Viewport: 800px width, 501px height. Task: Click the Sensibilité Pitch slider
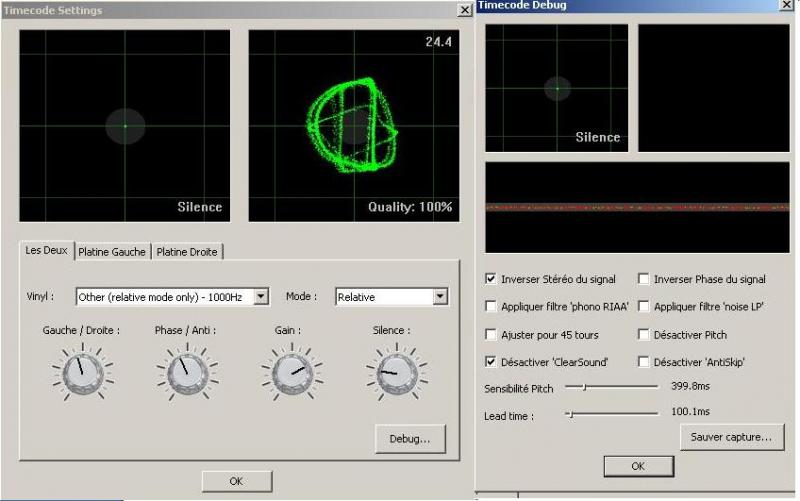[611, 386]
